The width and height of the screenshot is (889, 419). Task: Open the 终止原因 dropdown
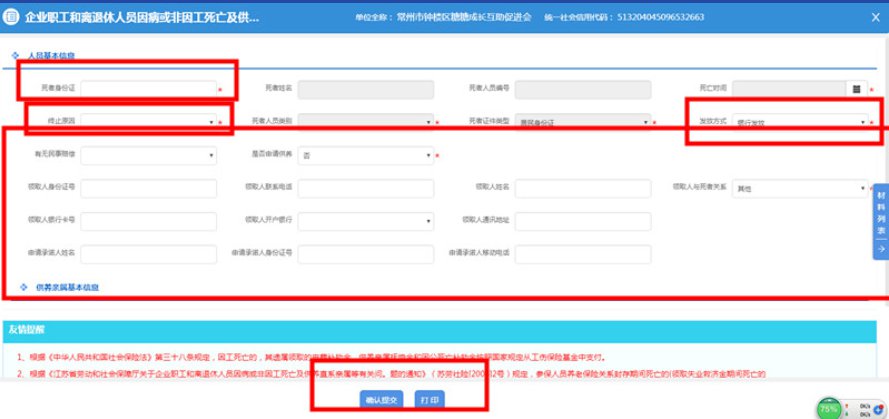(149, 122)
